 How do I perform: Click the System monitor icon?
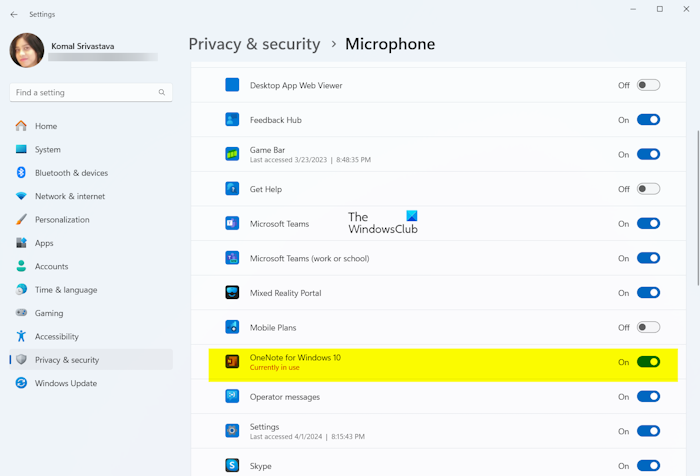[21, 149]
